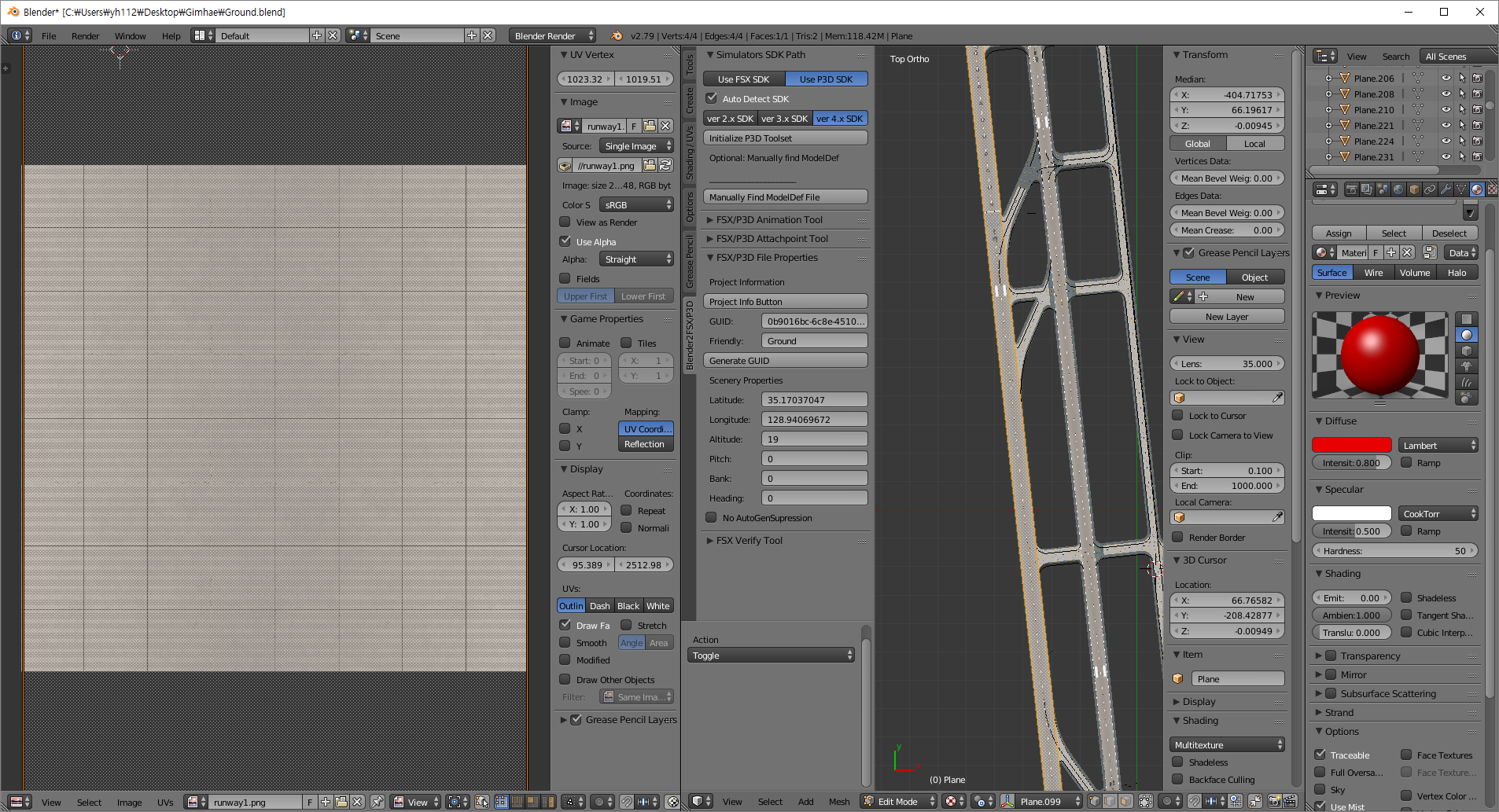Open the Modifiers wrench icon
The image size is (1499, 812).
pyautogui.click(x=1447, y=191)
